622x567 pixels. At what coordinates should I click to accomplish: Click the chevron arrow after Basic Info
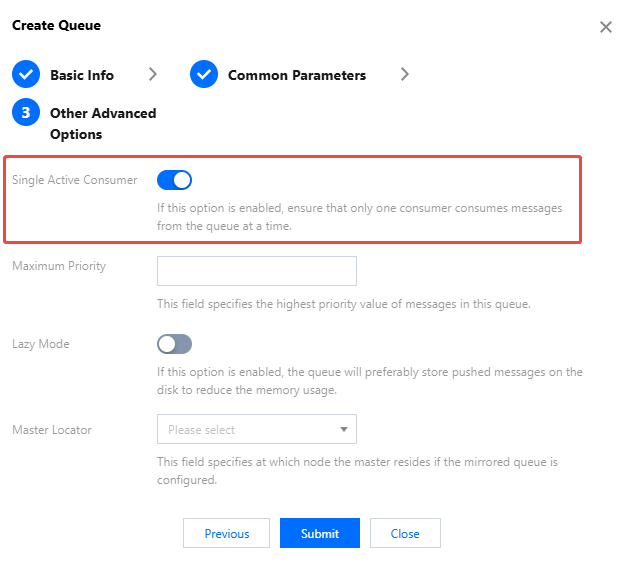[153, 74]
